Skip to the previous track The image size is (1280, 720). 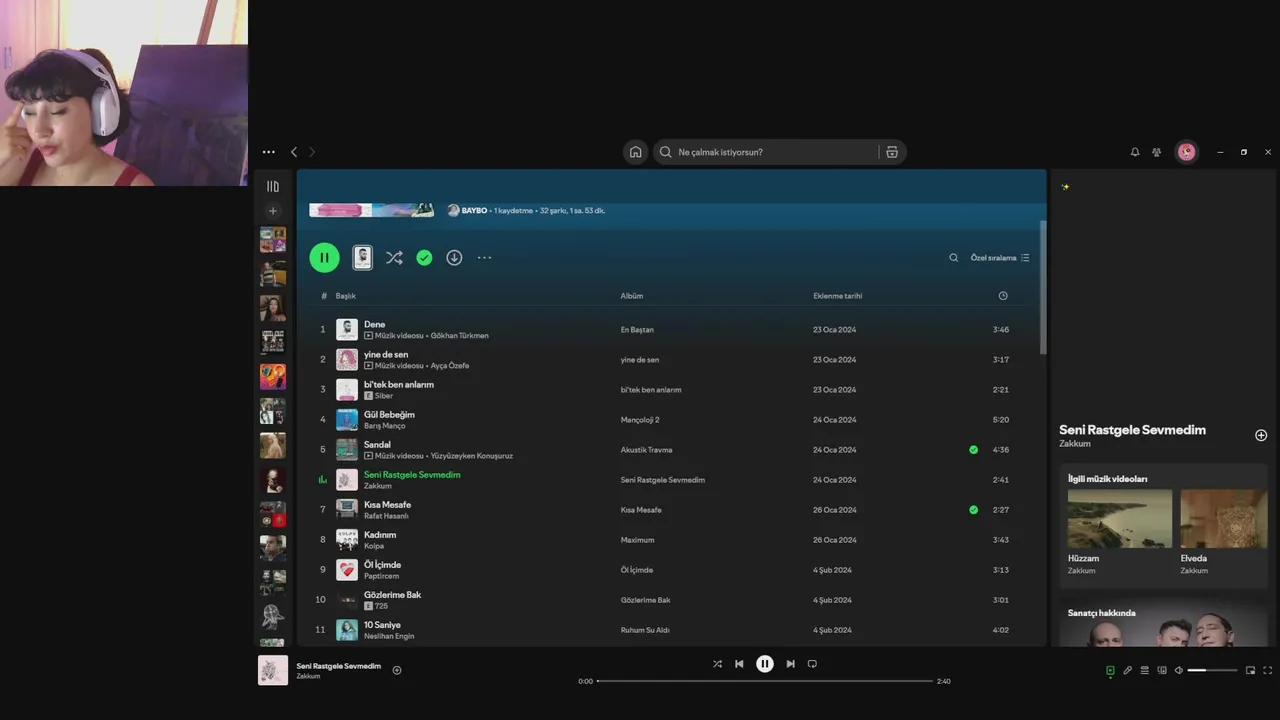(739, 664)
